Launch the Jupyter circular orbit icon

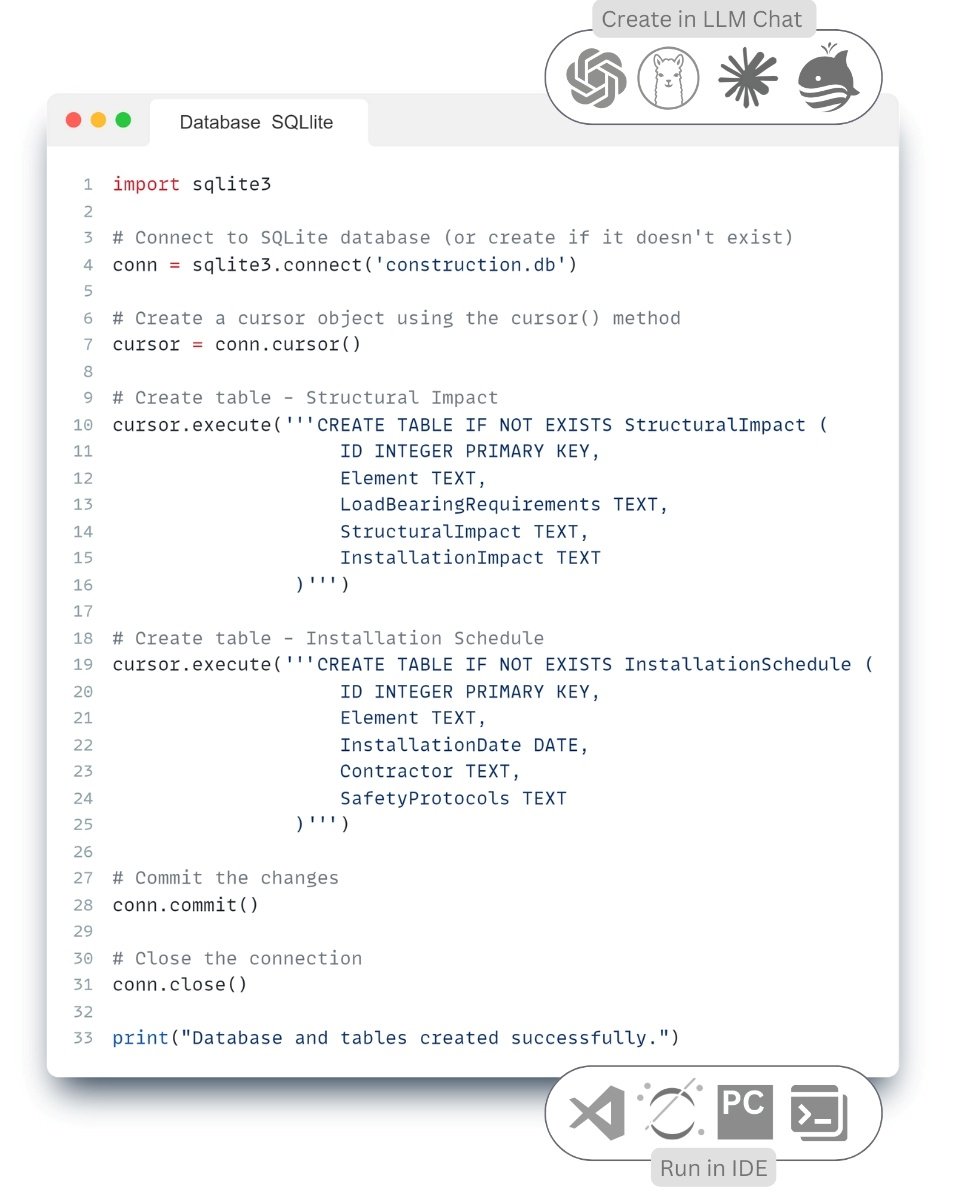click(x=672, y=1111)
